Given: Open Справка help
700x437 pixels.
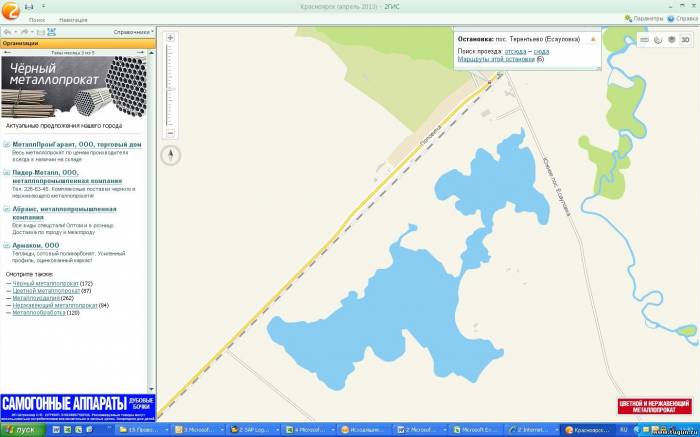Looking at the screenshot, I should coord(682,19).
